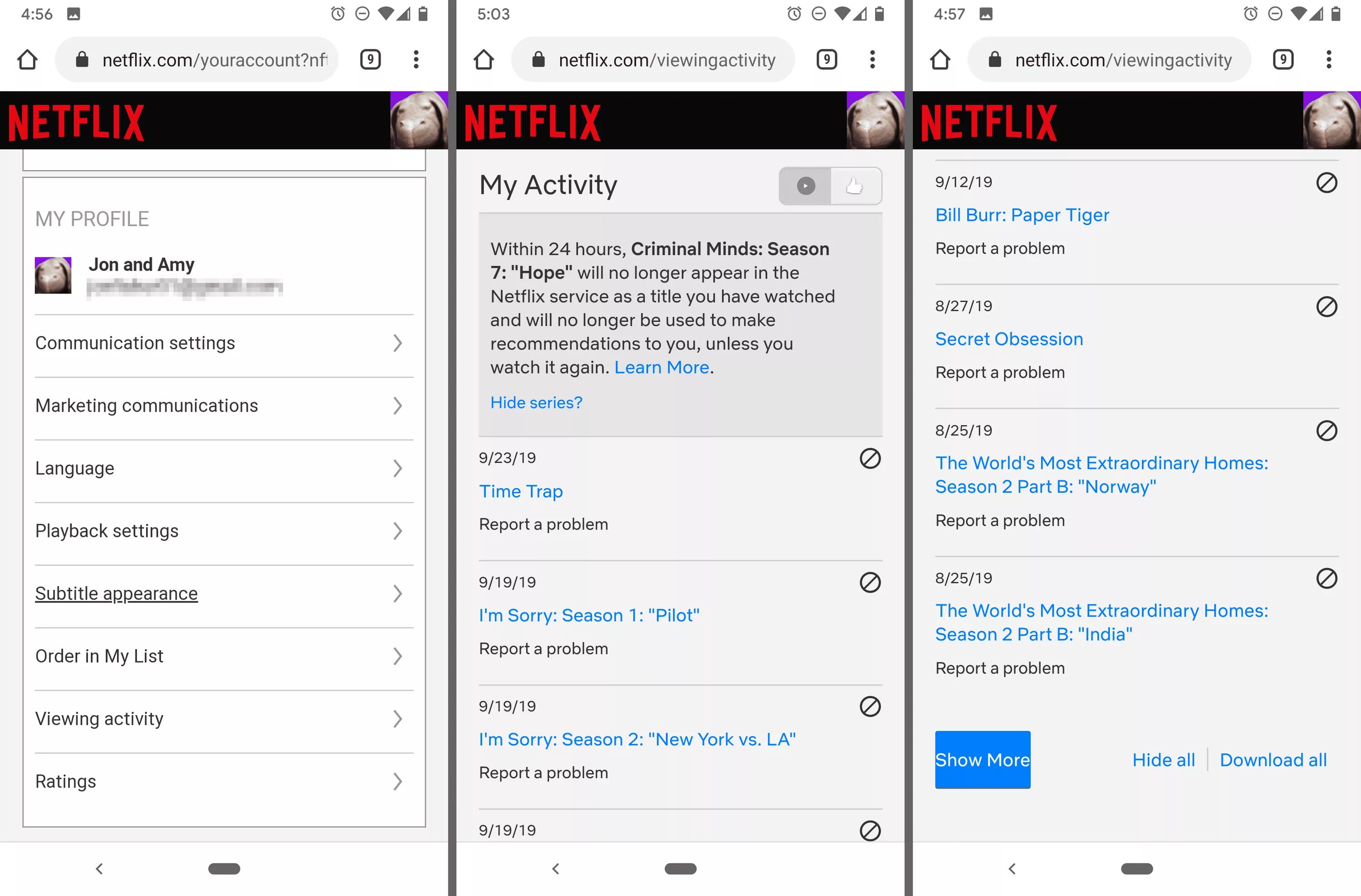Open I'm Sorry: Season 2 "New York vs. LA"
The height and width of the screenshot is (896, 1361).
(x=637, y=740)
